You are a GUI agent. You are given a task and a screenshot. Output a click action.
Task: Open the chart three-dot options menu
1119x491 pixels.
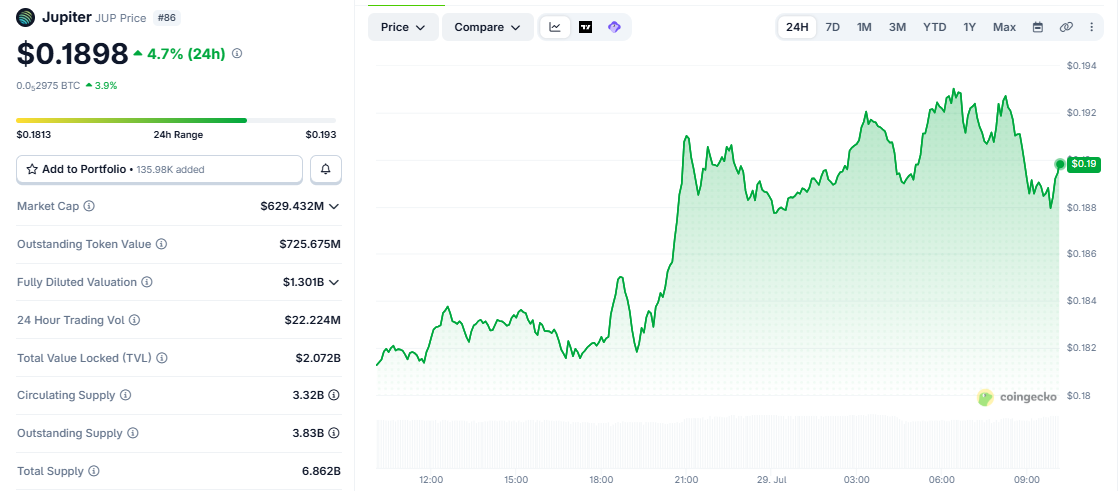click(x=1091, y=27)
